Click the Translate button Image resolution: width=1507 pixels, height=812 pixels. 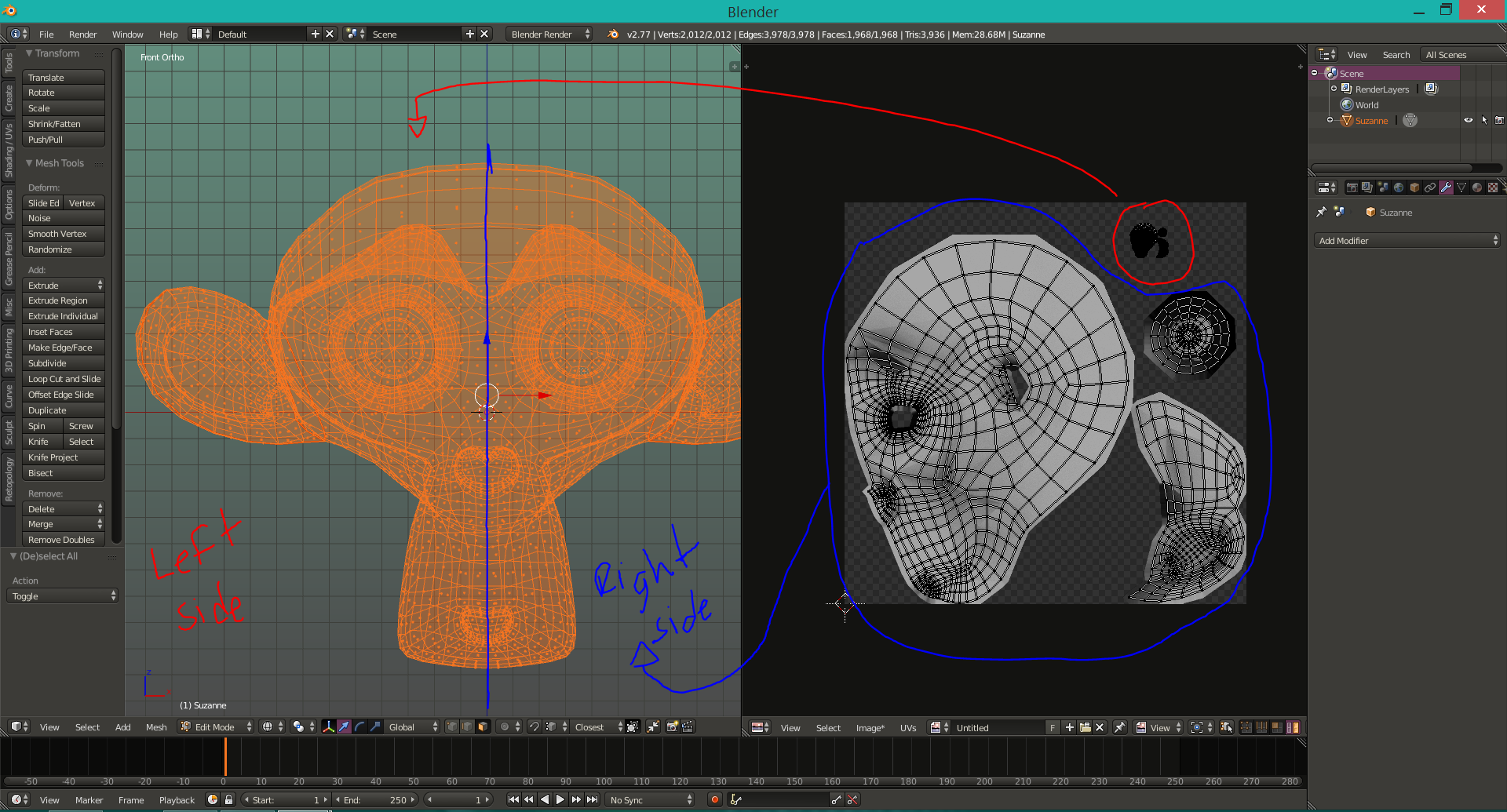click(64, 77)
